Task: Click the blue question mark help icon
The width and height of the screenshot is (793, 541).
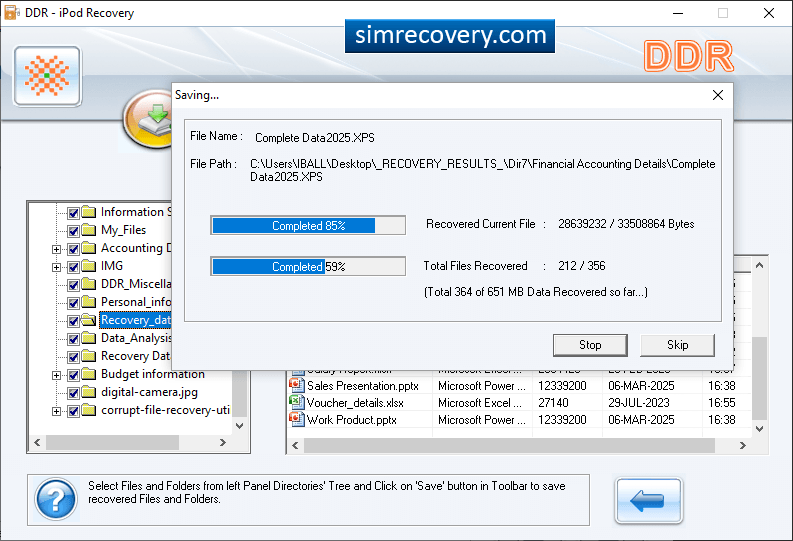Action: point(56,499)
